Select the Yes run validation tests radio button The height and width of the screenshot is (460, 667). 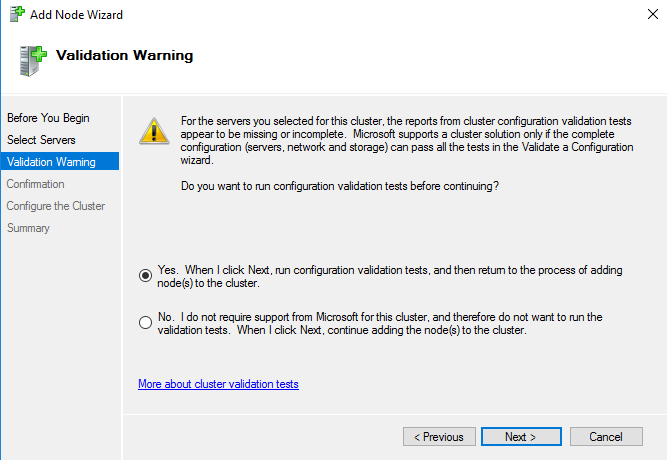[x=146, y=275]
